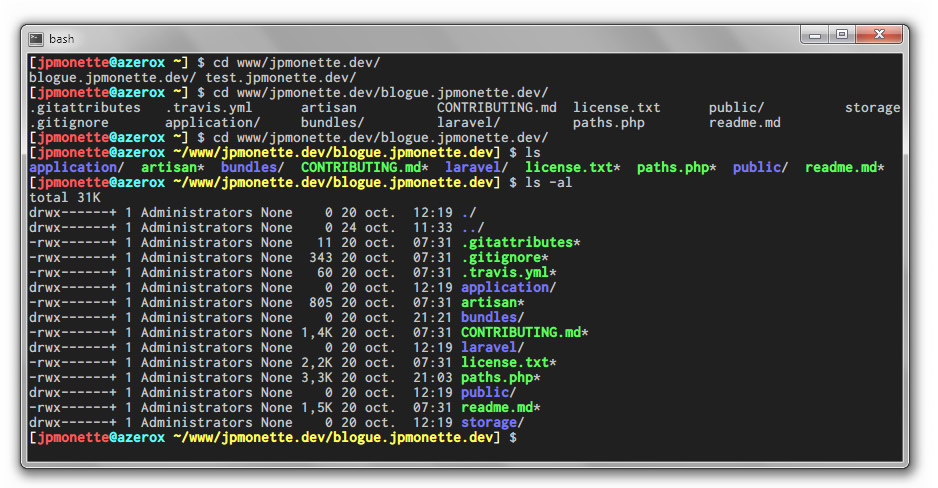The width and height of the screenshot is (938, 488).
Task: Click the bash terminal icon in title bar
Action: 36,39
